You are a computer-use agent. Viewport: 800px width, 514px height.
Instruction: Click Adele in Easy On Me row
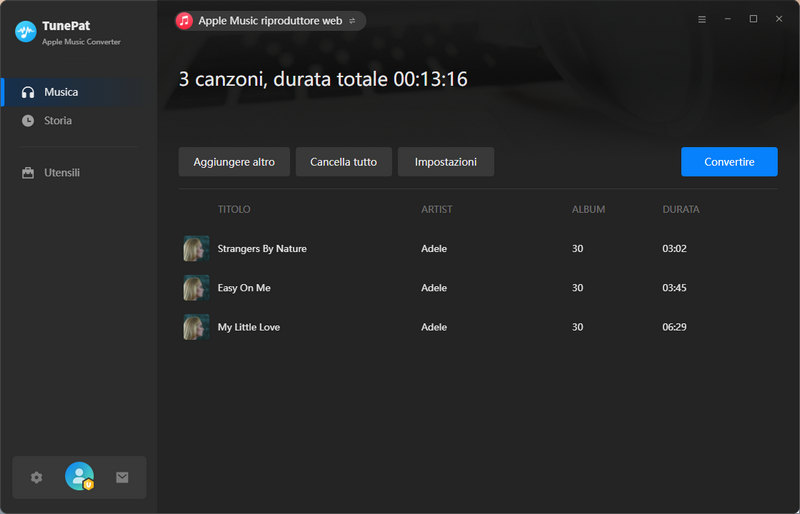pyautogui.click(x=434, y=288)
